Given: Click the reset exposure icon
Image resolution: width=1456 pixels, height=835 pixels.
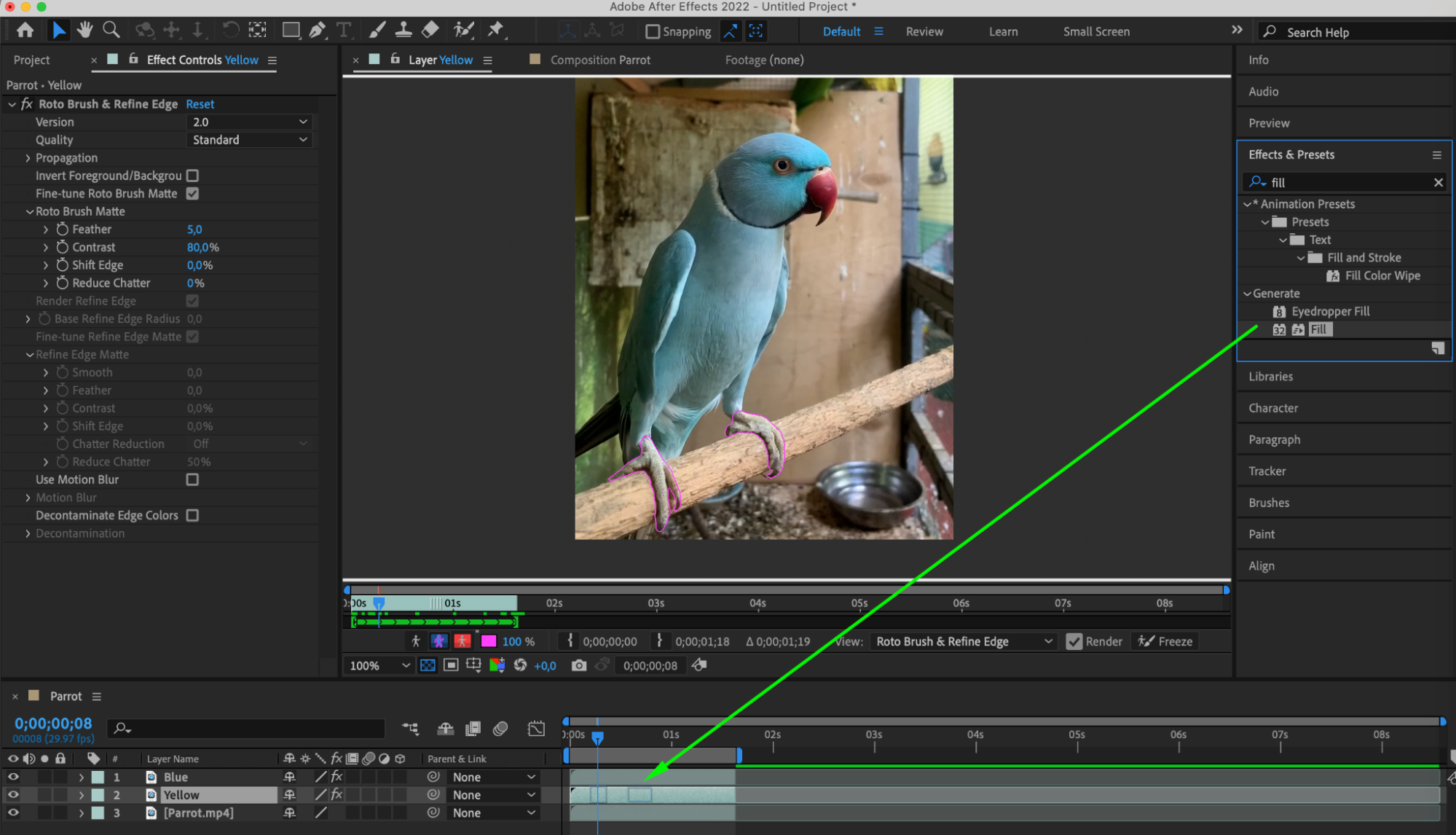Looking at the screenshot, I should click(520, 665).
